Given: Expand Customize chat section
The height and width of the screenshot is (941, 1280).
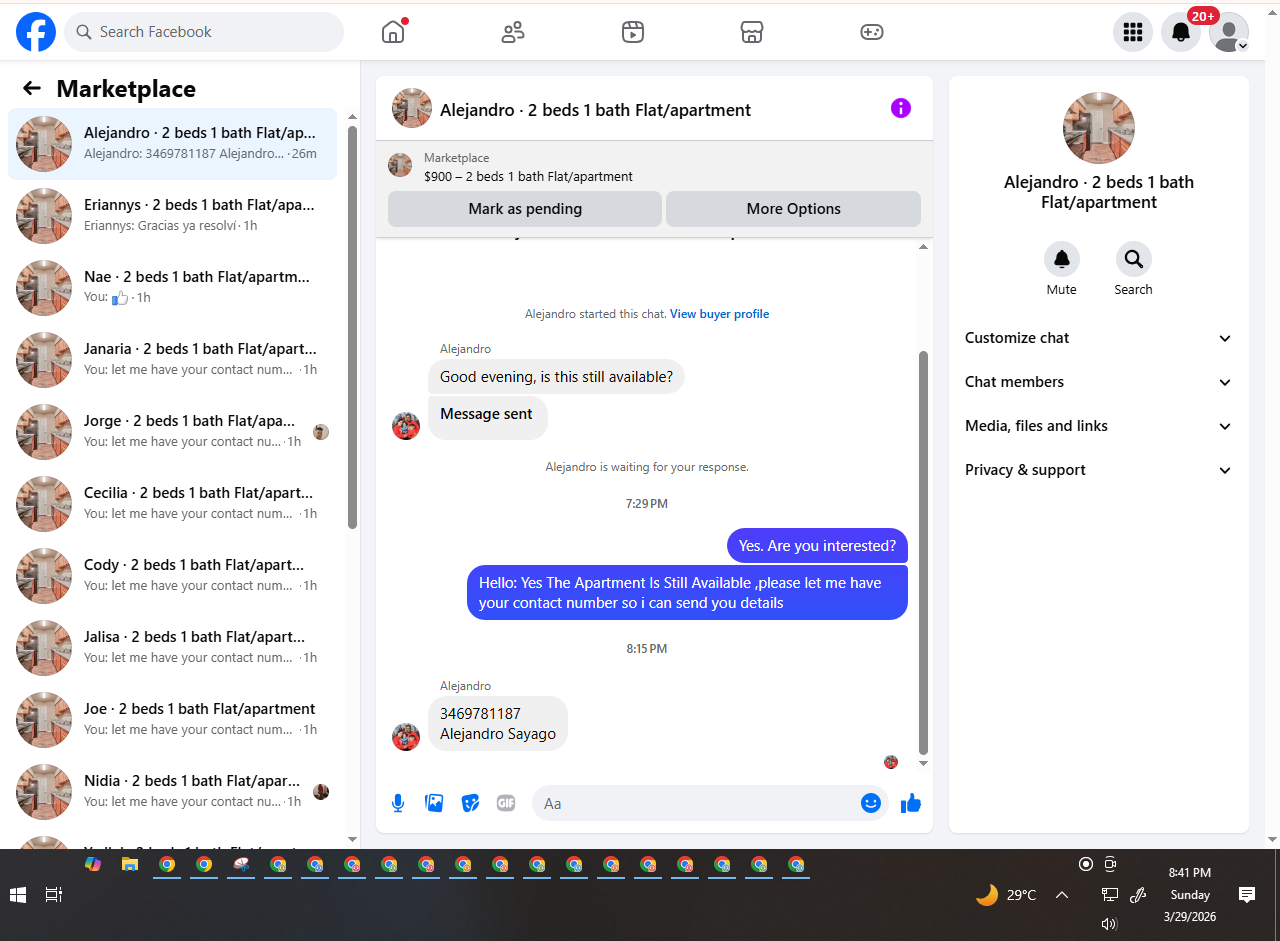Looking at the screenshot, I should coord(1099,338).
